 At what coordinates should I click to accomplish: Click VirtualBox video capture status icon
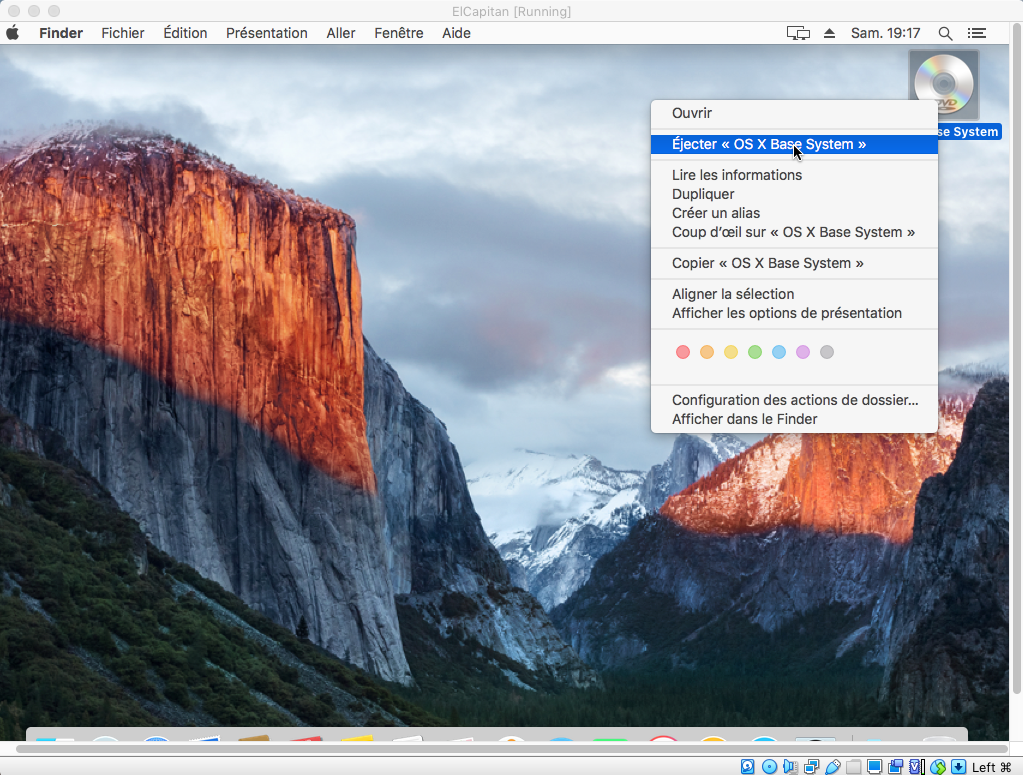point(895,767)
